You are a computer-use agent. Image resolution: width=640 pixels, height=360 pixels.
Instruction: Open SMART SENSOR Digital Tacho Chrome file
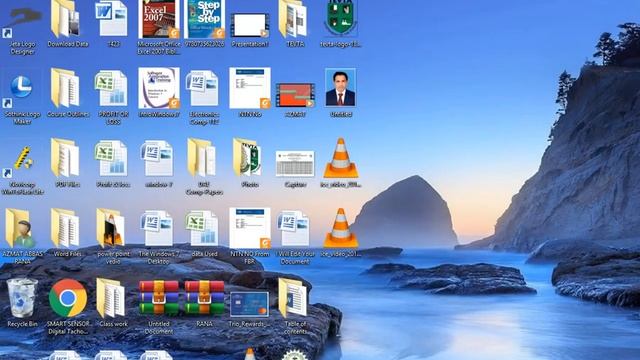68,306
